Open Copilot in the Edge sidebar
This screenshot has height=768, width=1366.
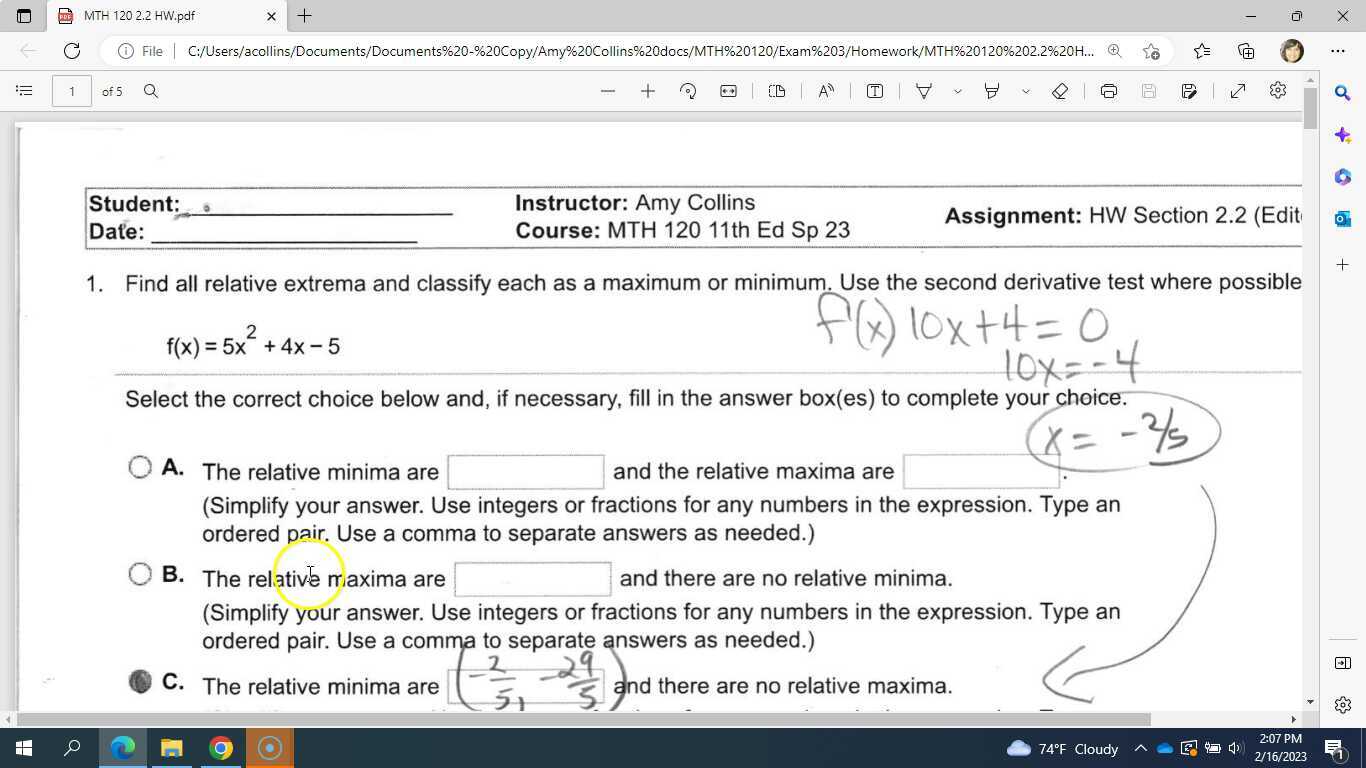click(1342, 135)
